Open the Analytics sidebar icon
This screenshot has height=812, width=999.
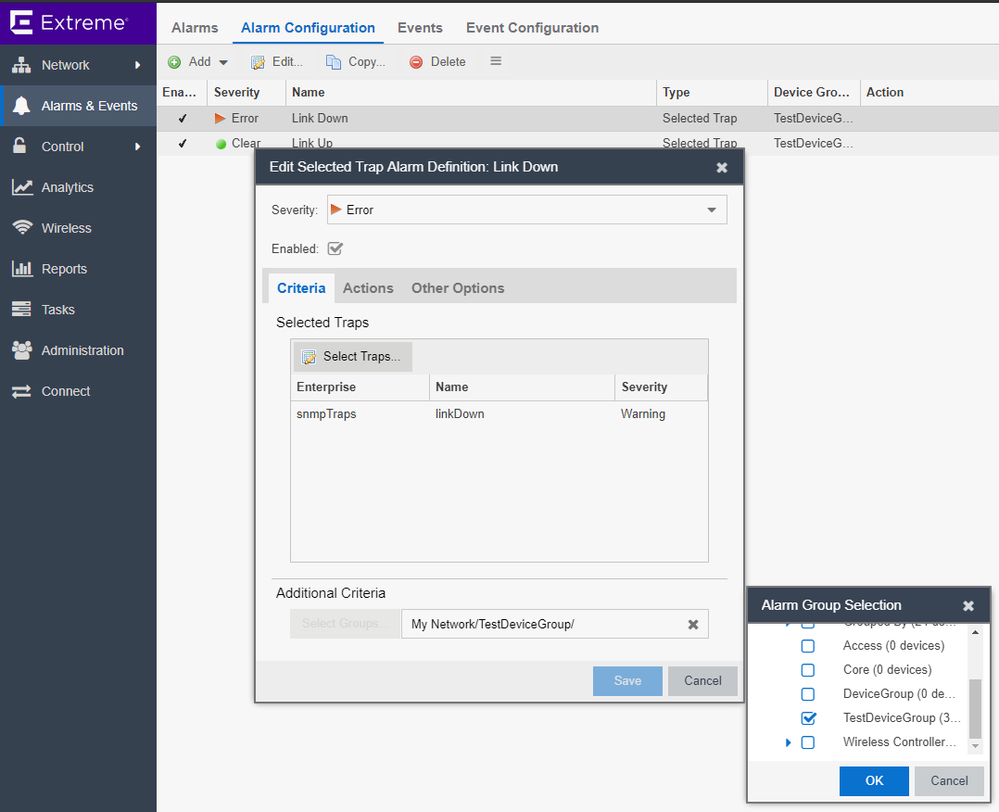[x=22, y=187]
